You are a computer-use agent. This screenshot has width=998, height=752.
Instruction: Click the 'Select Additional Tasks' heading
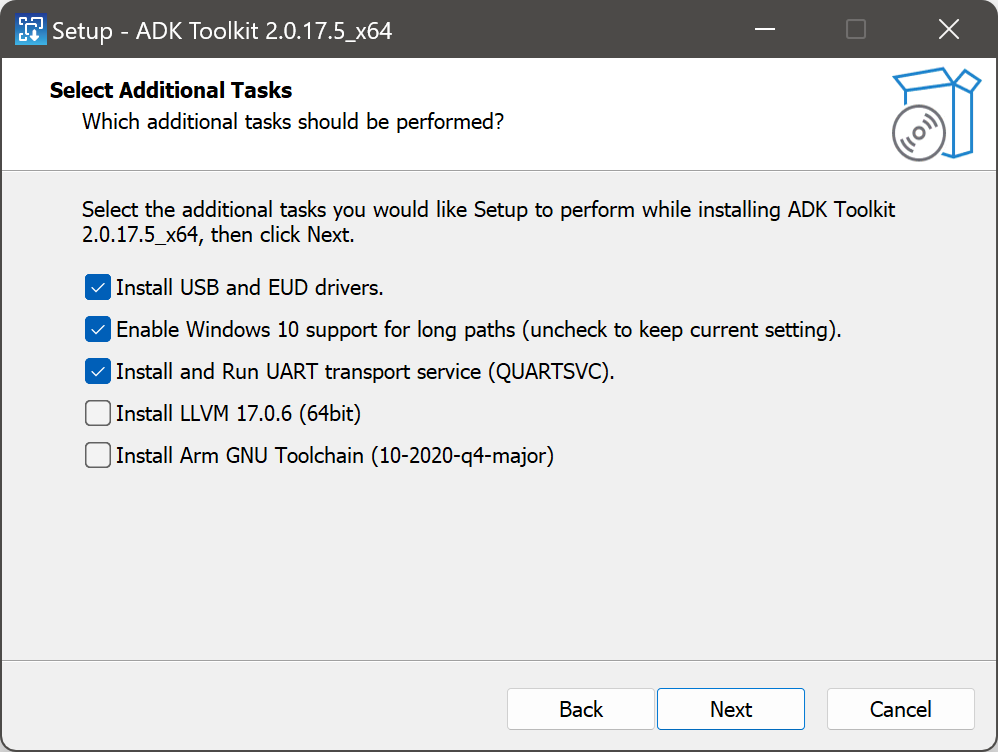click(x=171, y=91)
